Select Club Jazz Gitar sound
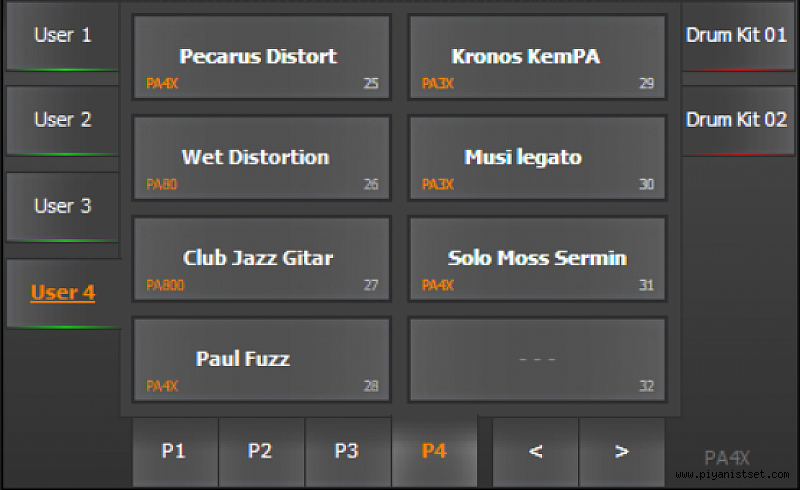Screen dimensions: 800x490 [261, 259]
